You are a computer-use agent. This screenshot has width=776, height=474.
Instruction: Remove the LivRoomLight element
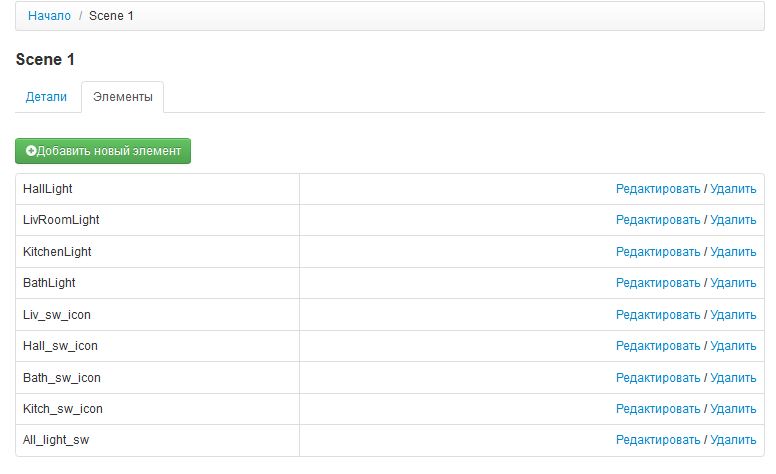tap(733, 220)
